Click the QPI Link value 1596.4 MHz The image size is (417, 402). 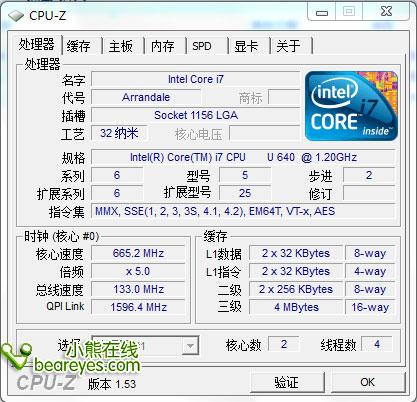138,307
